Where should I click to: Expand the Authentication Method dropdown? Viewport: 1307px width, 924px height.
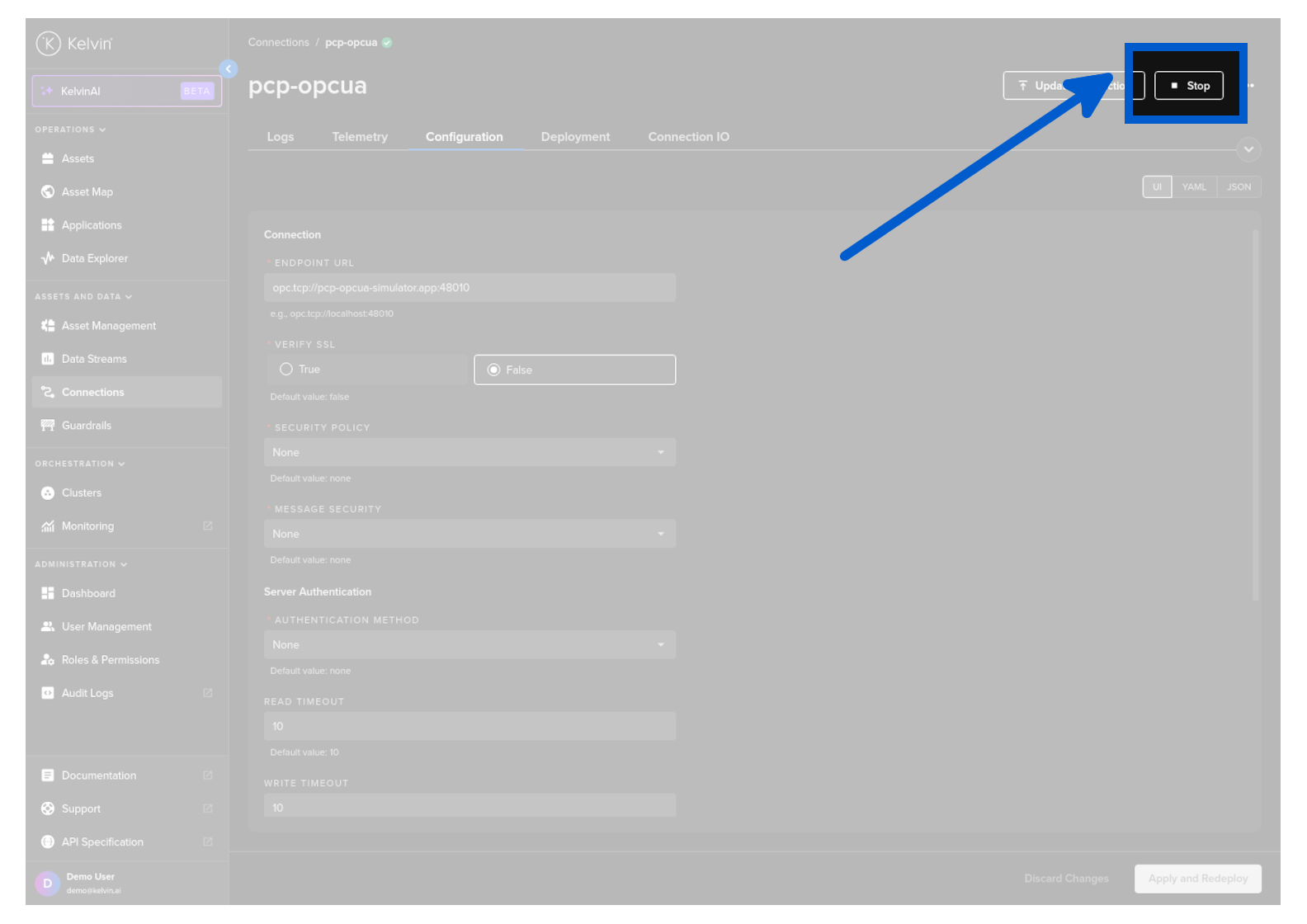[469, 645]
